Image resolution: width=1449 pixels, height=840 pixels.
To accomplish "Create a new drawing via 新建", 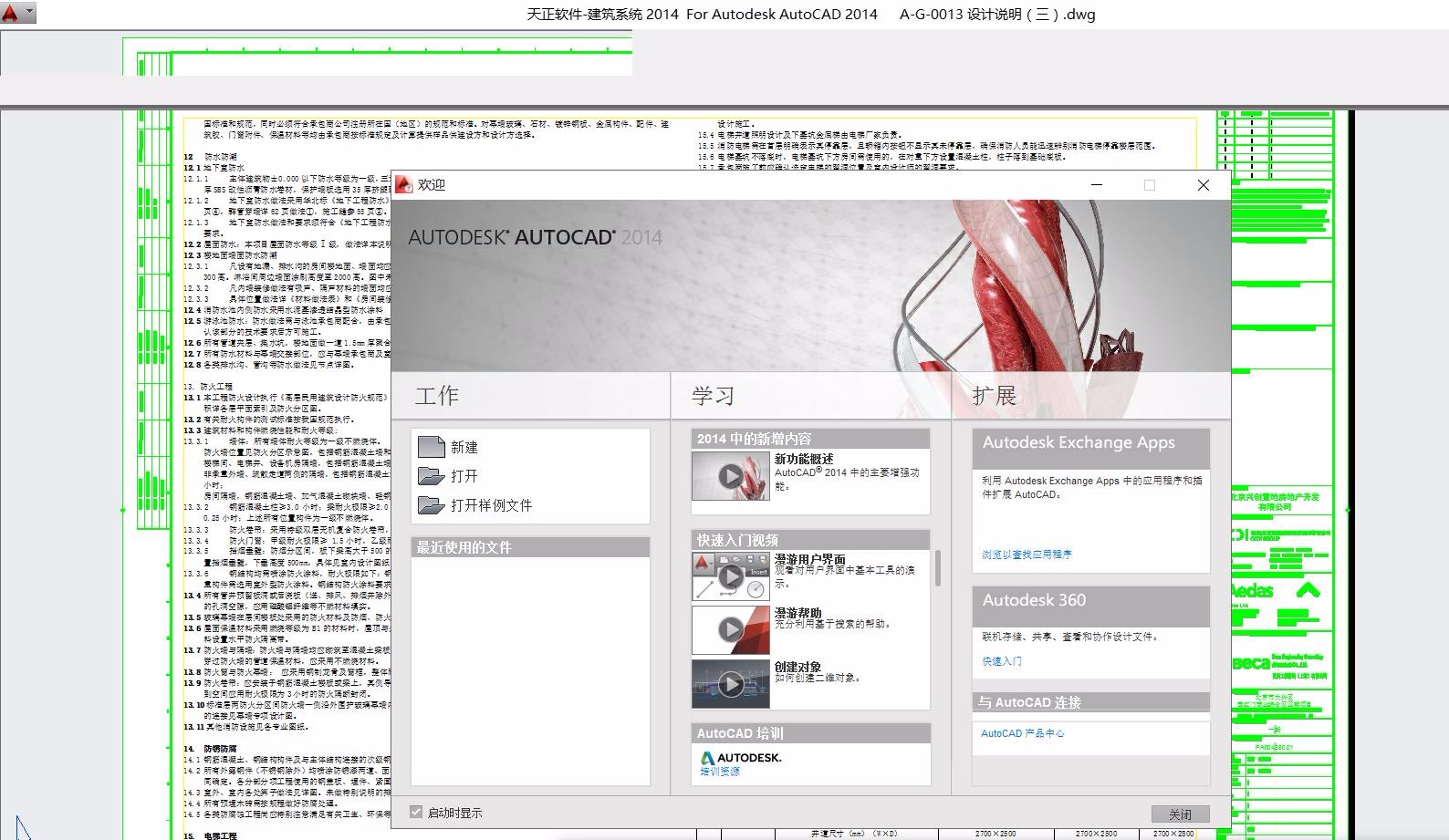I will (x=464, y=447).
